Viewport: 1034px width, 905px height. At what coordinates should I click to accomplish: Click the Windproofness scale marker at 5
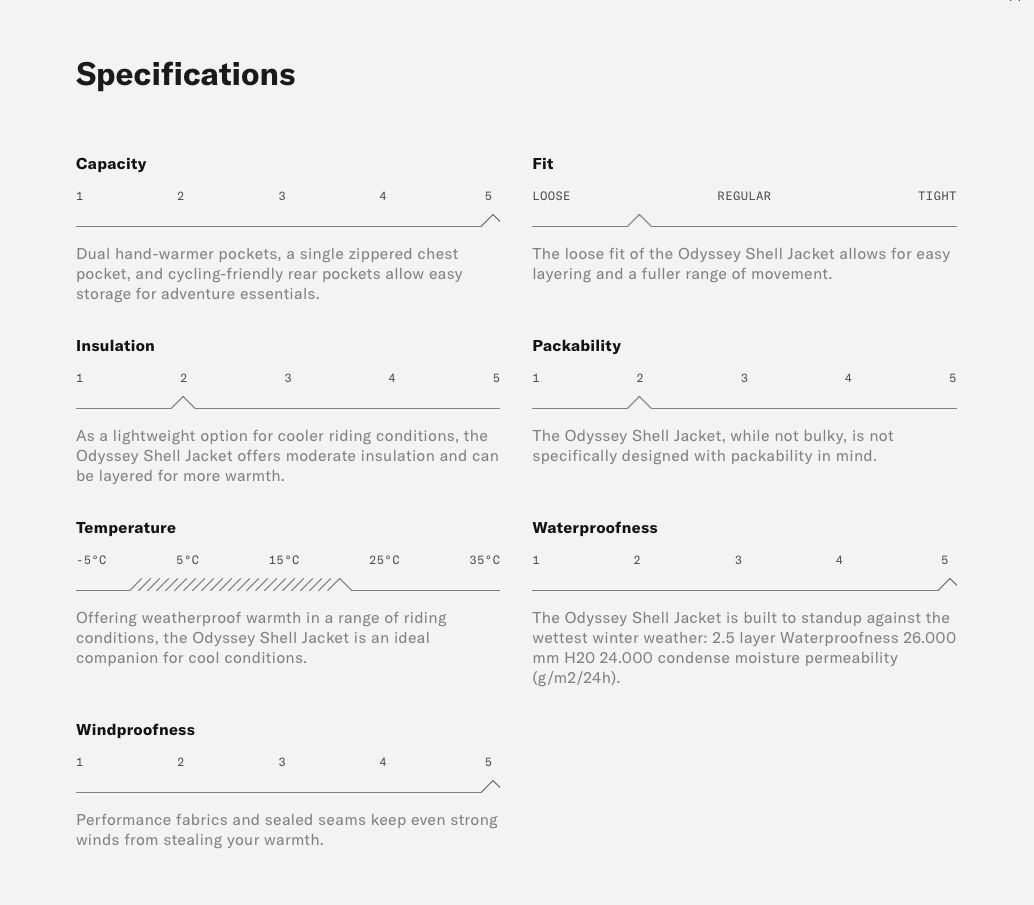[490, 786]
